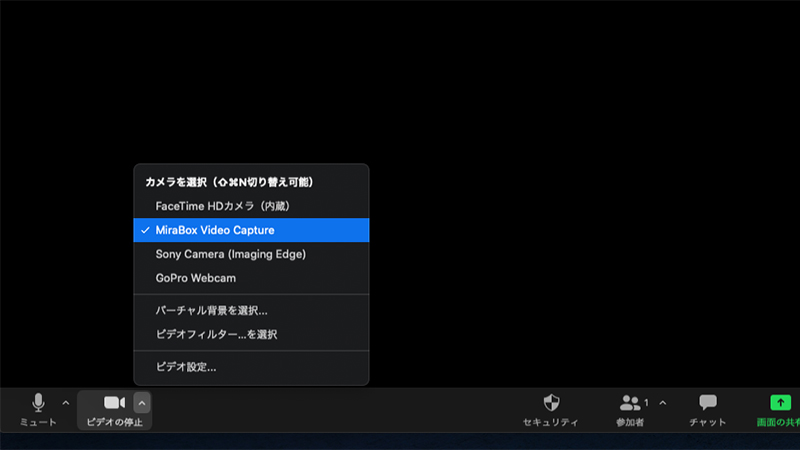Expand the arrow beside 参加者
Viewport: 800px width, 450px height.
click(663, 403)
